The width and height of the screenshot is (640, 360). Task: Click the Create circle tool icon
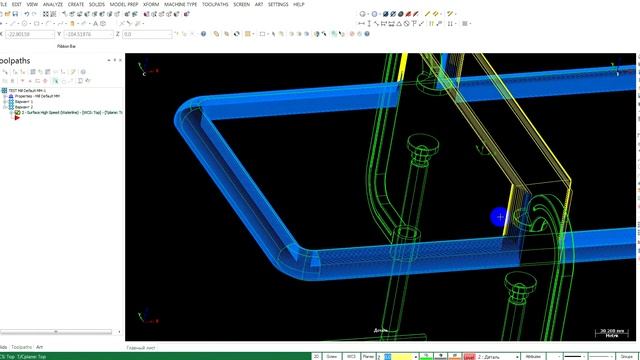[x=24, y=24]
